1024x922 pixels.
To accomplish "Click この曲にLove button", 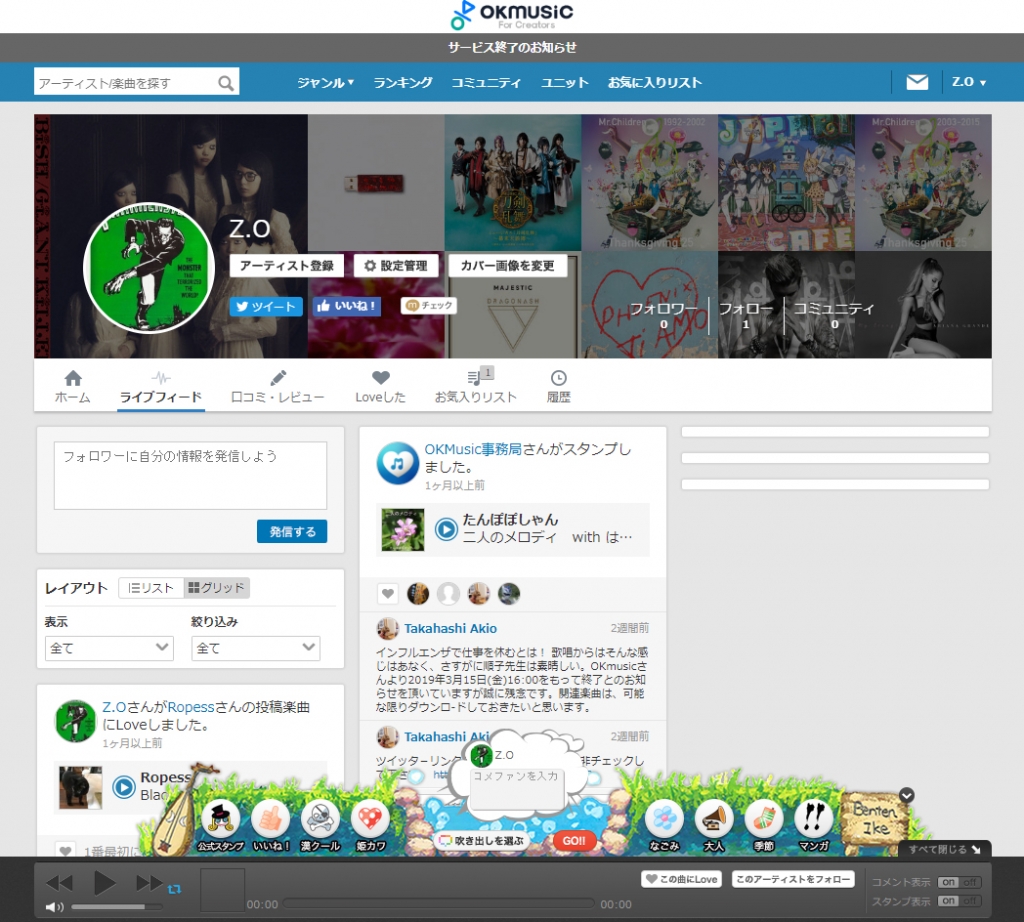I will 682,879.
